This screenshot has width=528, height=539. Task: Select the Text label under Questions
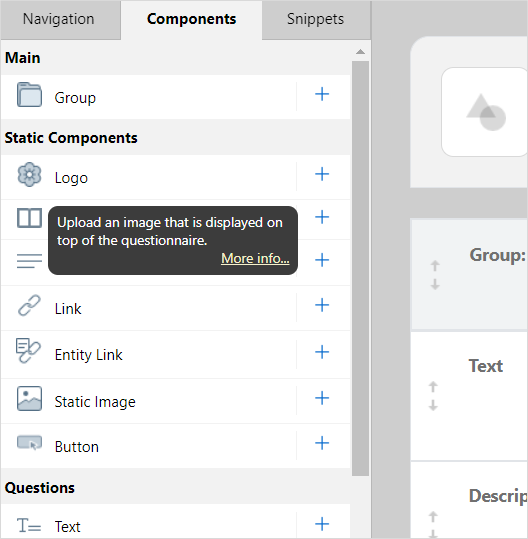67,527
